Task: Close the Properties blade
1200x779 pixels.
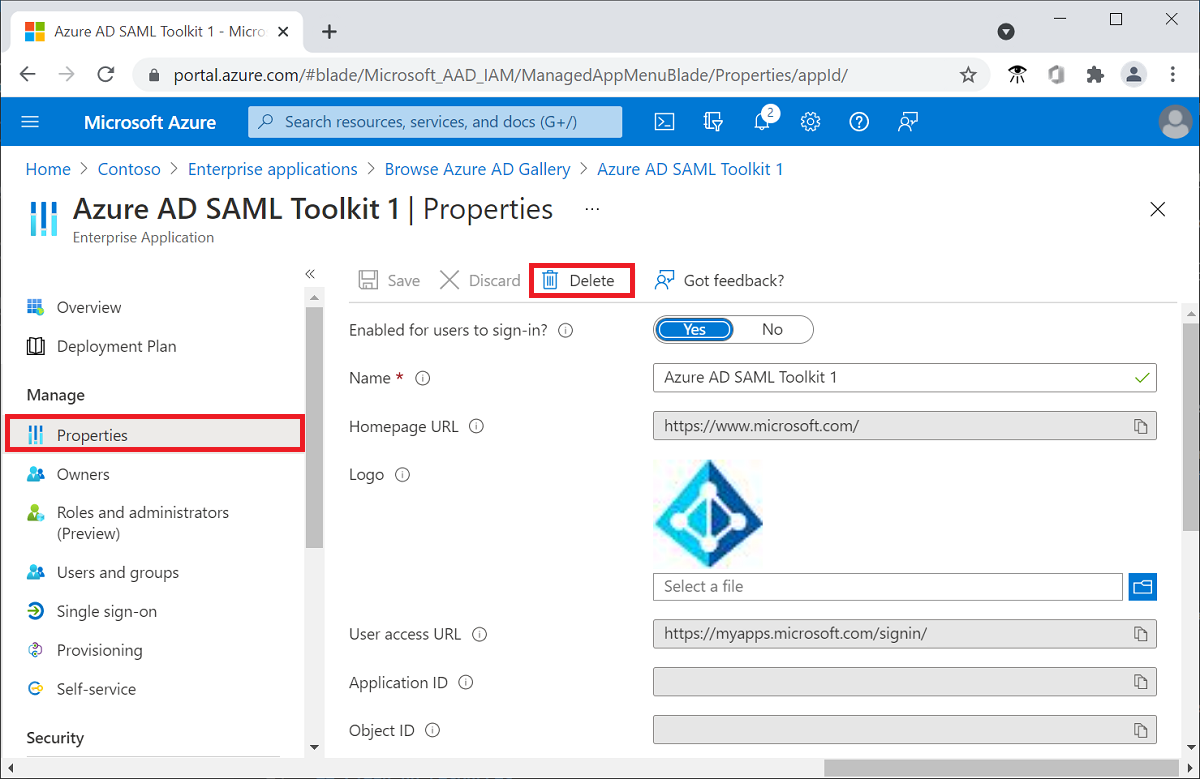Action: [1158, 209]
